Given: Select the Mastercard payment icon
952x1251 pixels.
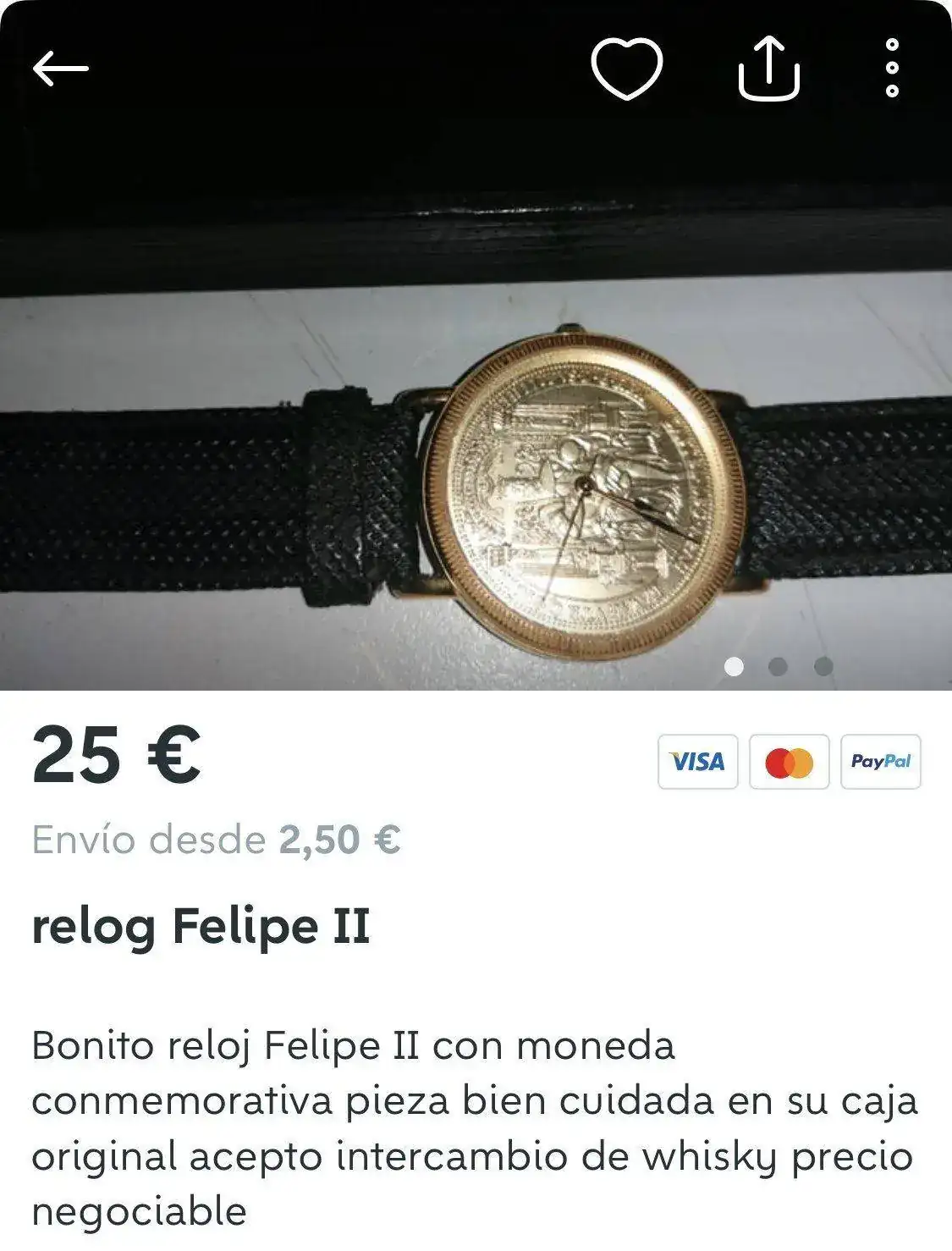Looking at the screenshot, I should (x=790, y=762).
